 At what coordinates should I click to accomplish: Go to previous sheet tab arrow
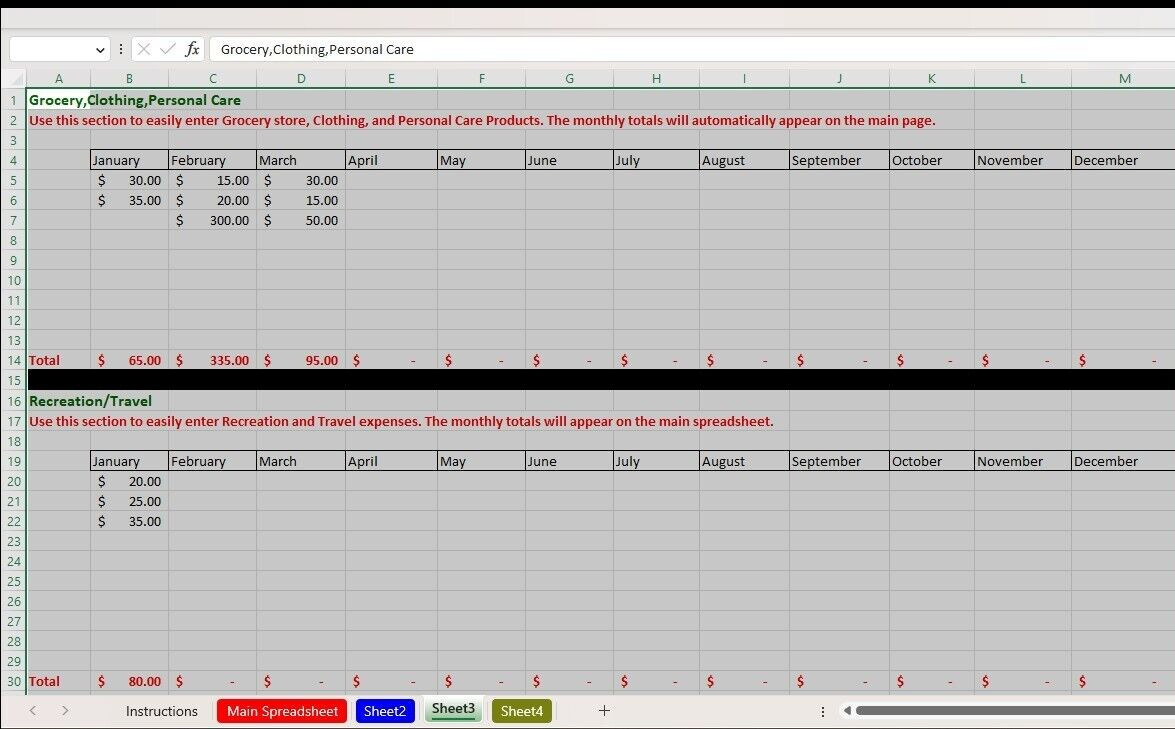32,710
